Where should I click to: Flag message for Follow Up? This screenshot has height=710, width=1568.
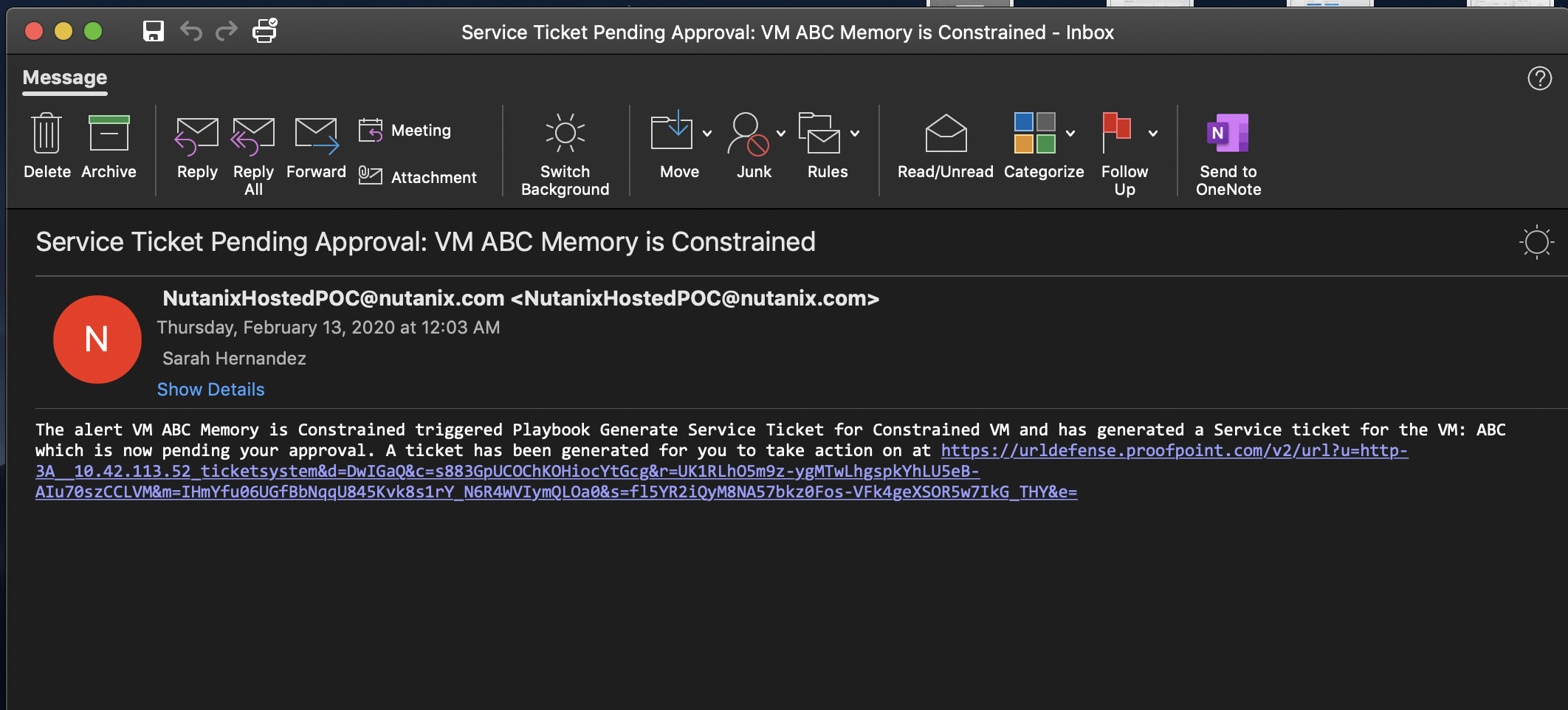pyautogui.click(x=1116, y=133)
